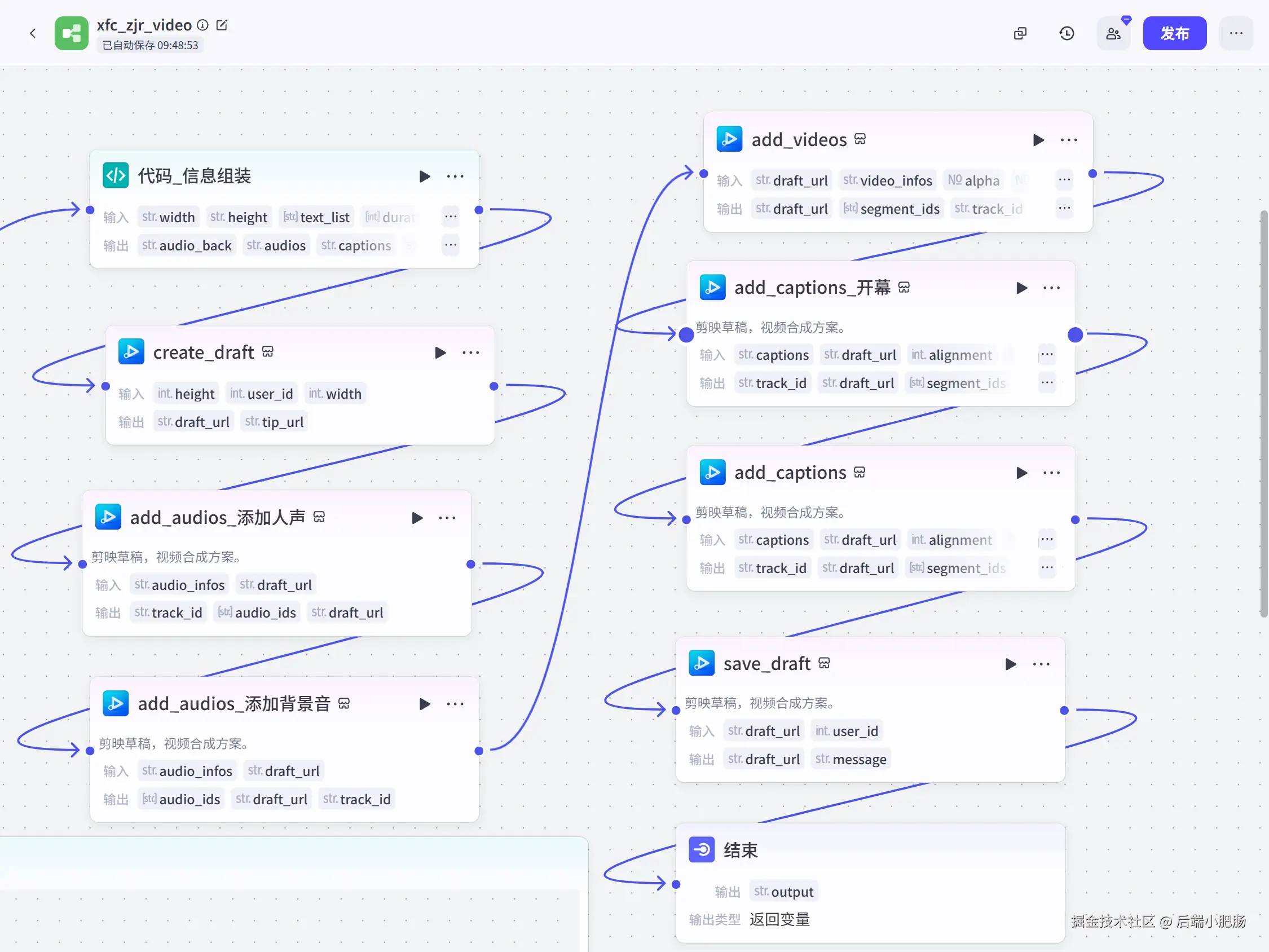Screen dimensions: 1269x952
Task: Open the save_draft node more menu
Action: pos(1041,664)
